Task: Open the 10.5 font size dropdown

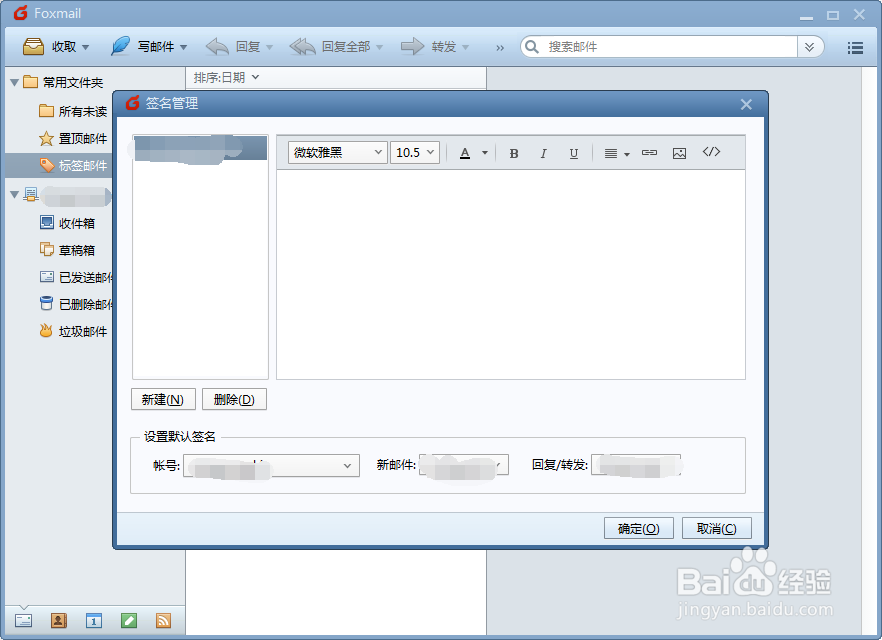Action: click(x=415, y=152)
